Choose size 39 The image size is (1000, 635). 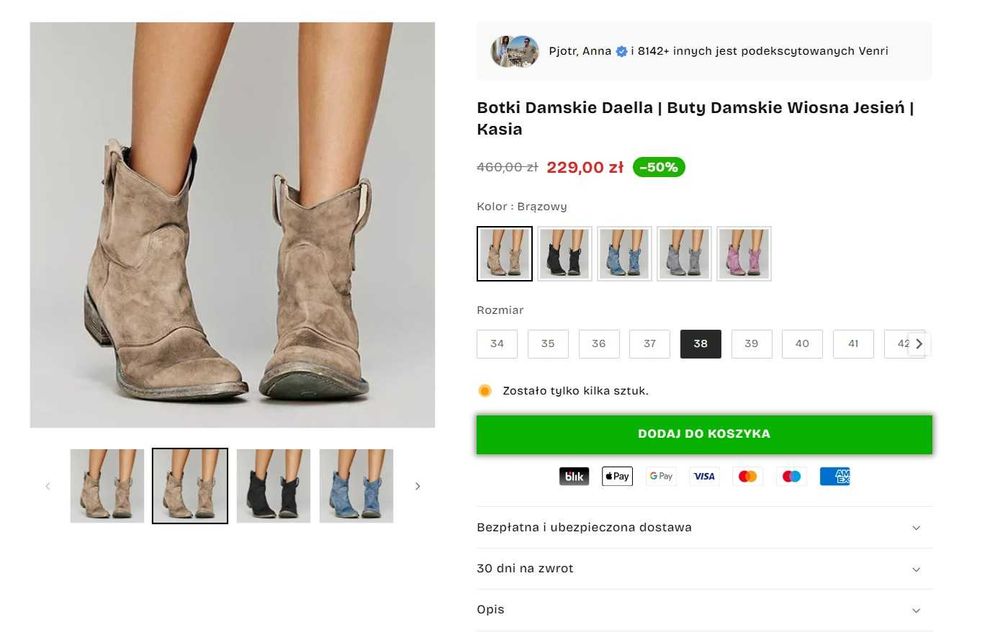pyautogui.click(x=751, y=344)
